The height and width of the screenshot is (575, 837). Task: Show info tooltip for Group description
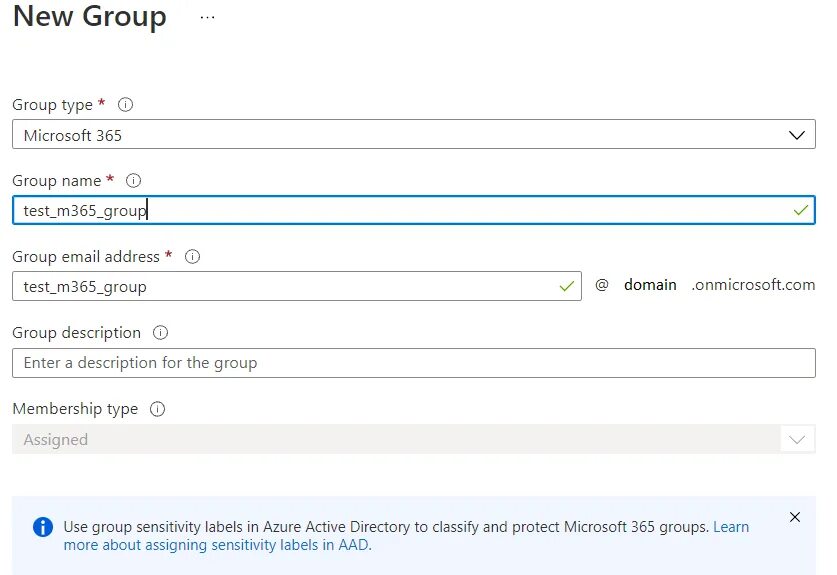(x=161, y=333)
